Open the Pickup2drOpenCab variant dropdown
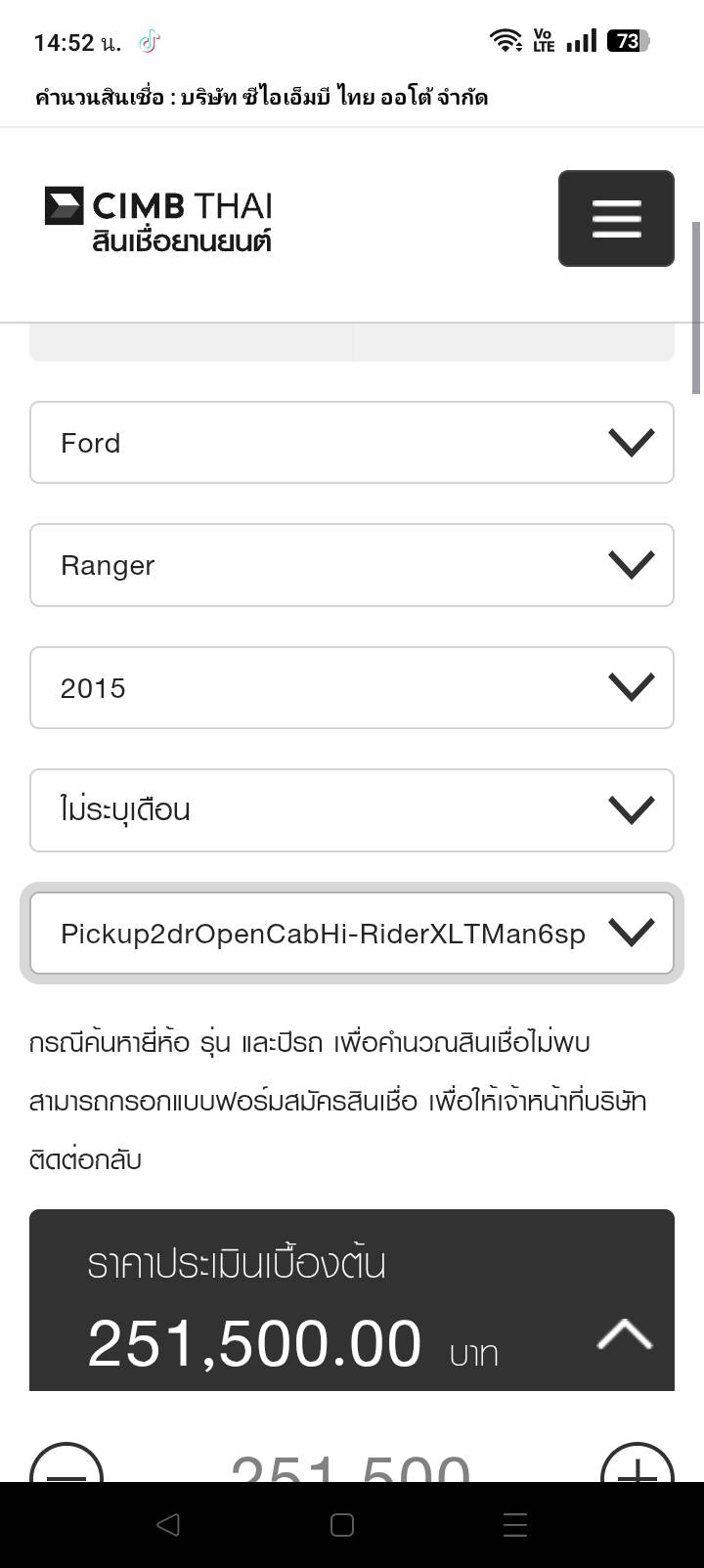Viewport: 704px width, 1568px height. [352, 934]
